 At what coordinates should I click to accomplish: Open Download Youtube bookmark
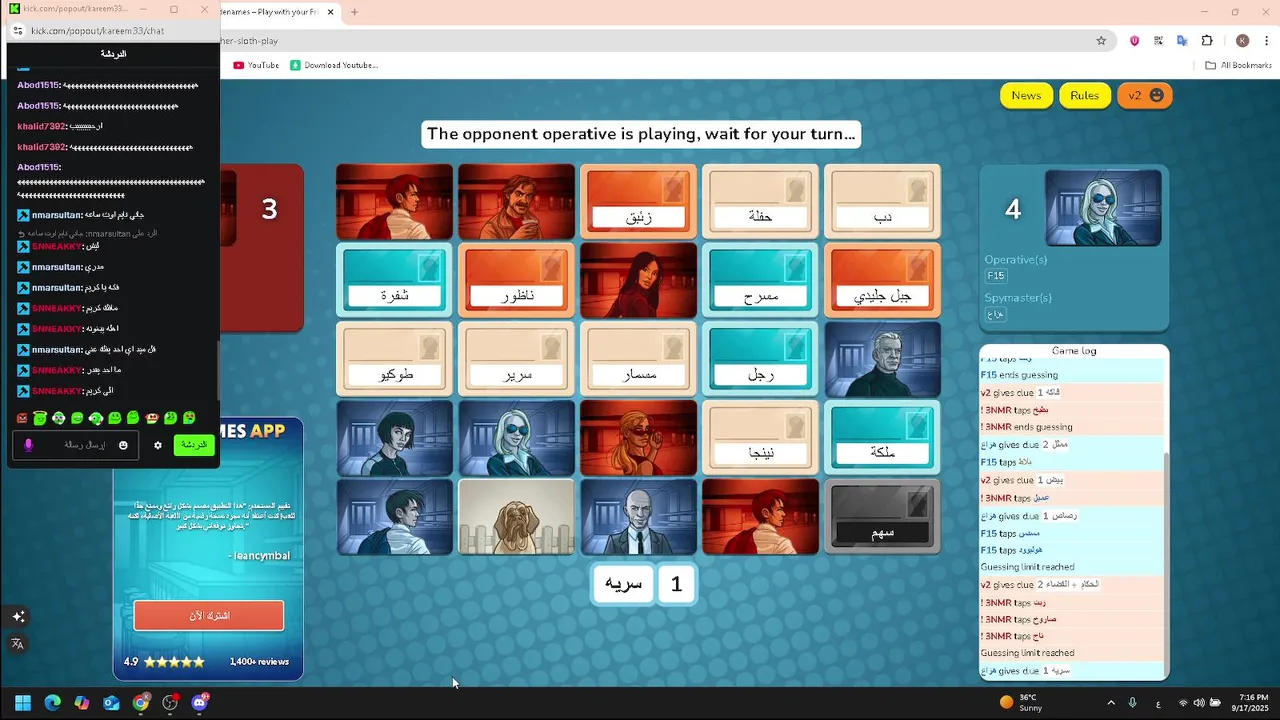click(334, 65)
